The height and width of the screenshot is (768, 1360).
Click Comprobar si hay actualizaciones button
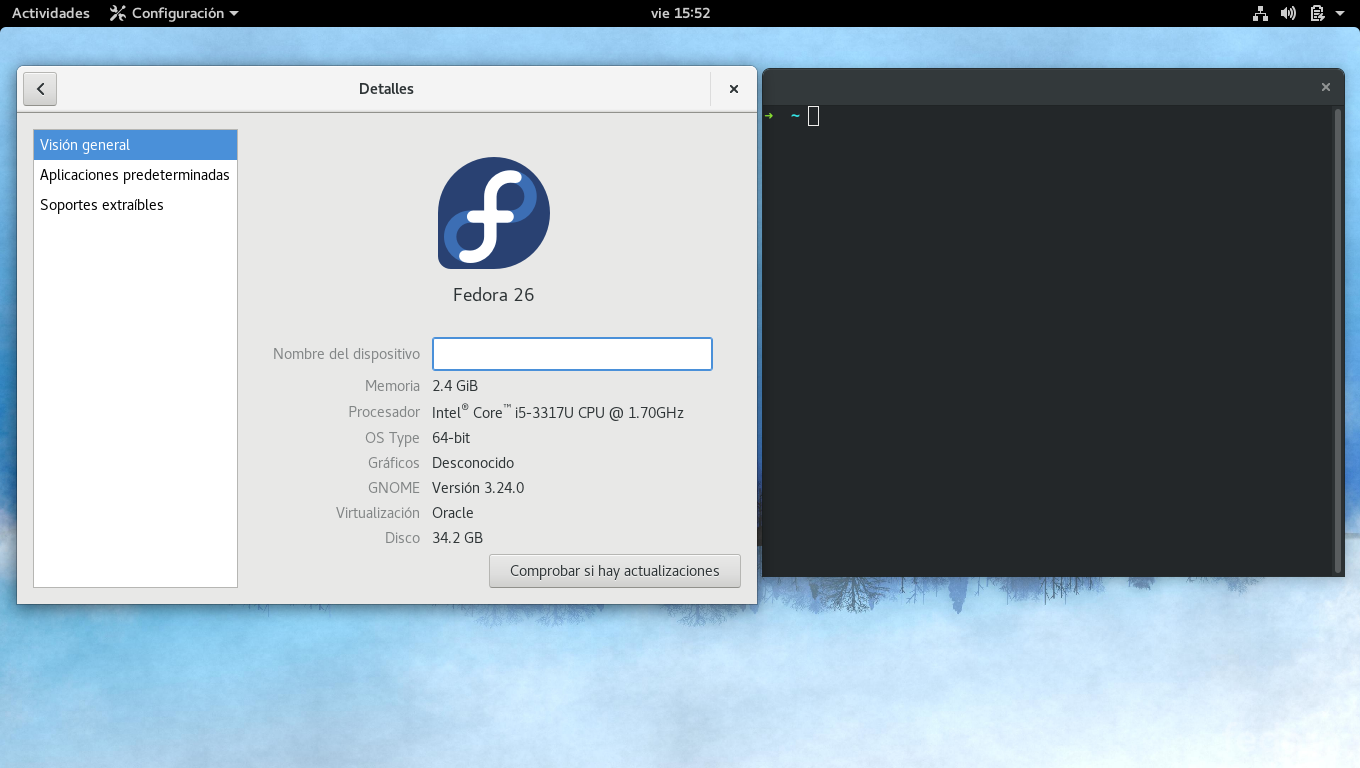[615, 571]
